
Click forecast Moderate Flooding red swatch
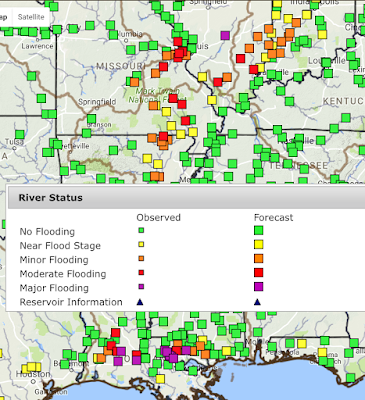click(259, 273)
